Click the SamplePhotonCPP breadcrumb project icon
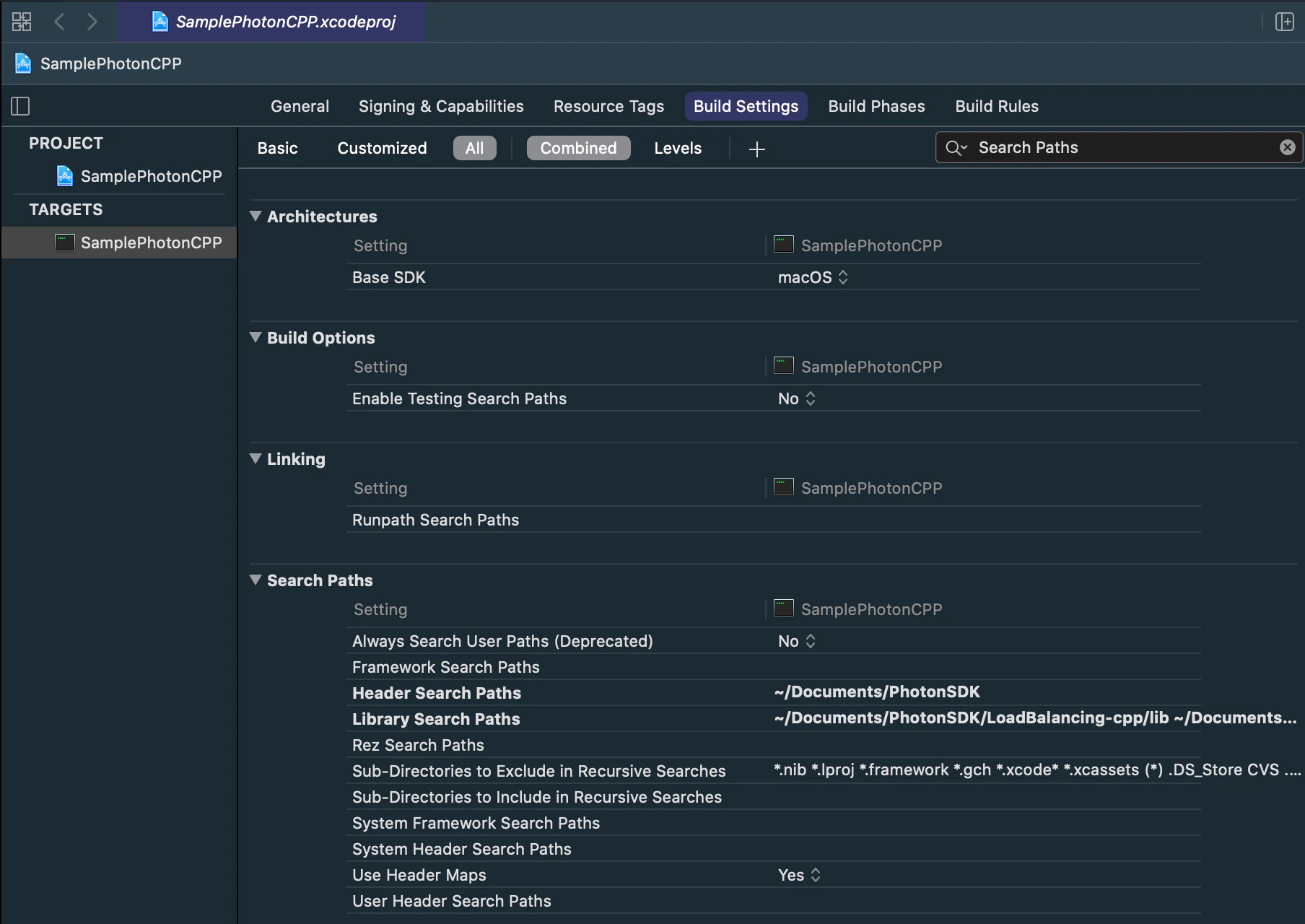Image resolution: width=1305 pixels, height=924 pixels. 23,64
